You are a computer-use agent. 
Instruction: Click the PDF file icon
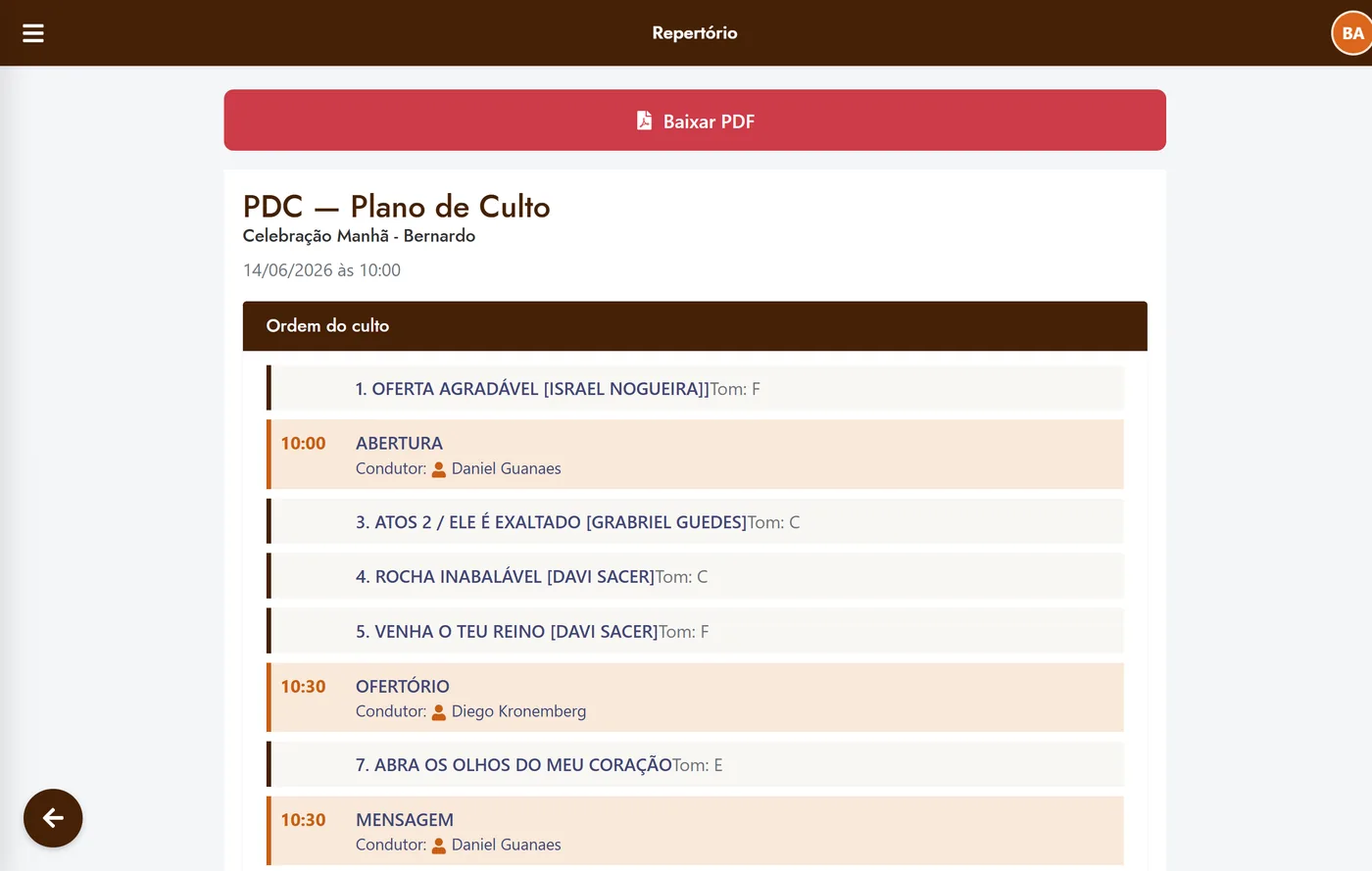[644, 121]
